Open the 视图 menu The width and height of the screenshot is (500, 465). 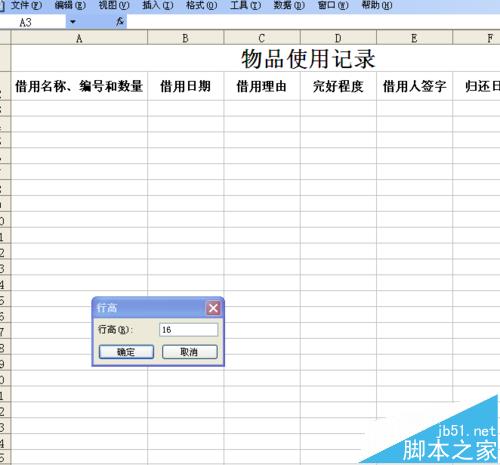[114, 5]
